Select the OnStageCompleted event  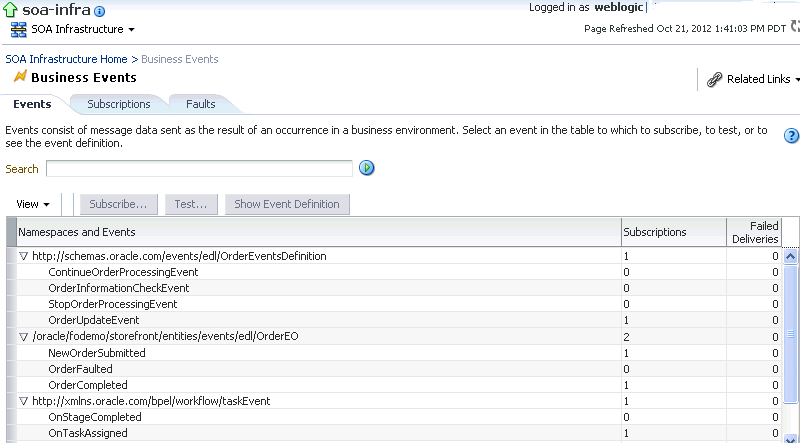(x=95, y=417)
